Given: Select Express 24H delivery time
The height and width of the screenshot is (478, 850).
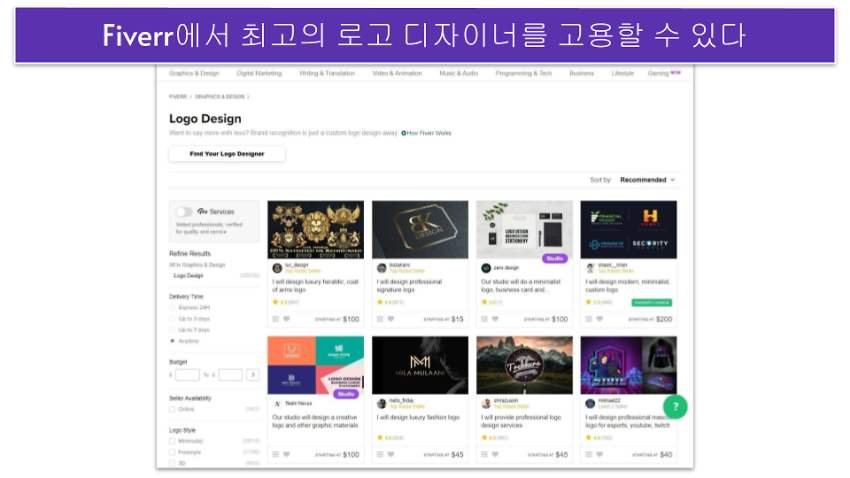Looking at the screenshot, I should tap(172, 308).
